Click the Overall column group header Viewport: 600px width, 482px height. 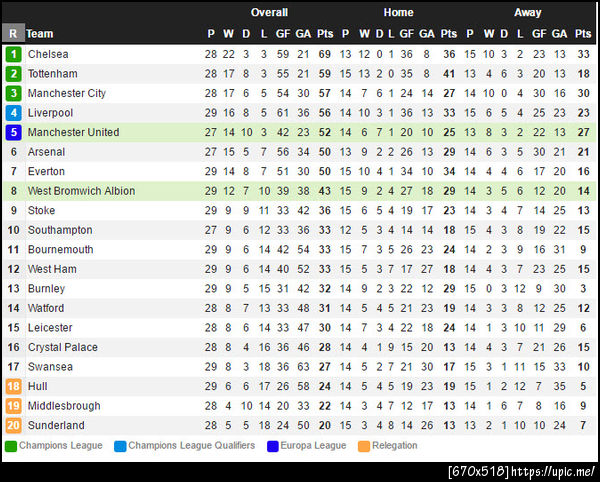click(269, 13)
